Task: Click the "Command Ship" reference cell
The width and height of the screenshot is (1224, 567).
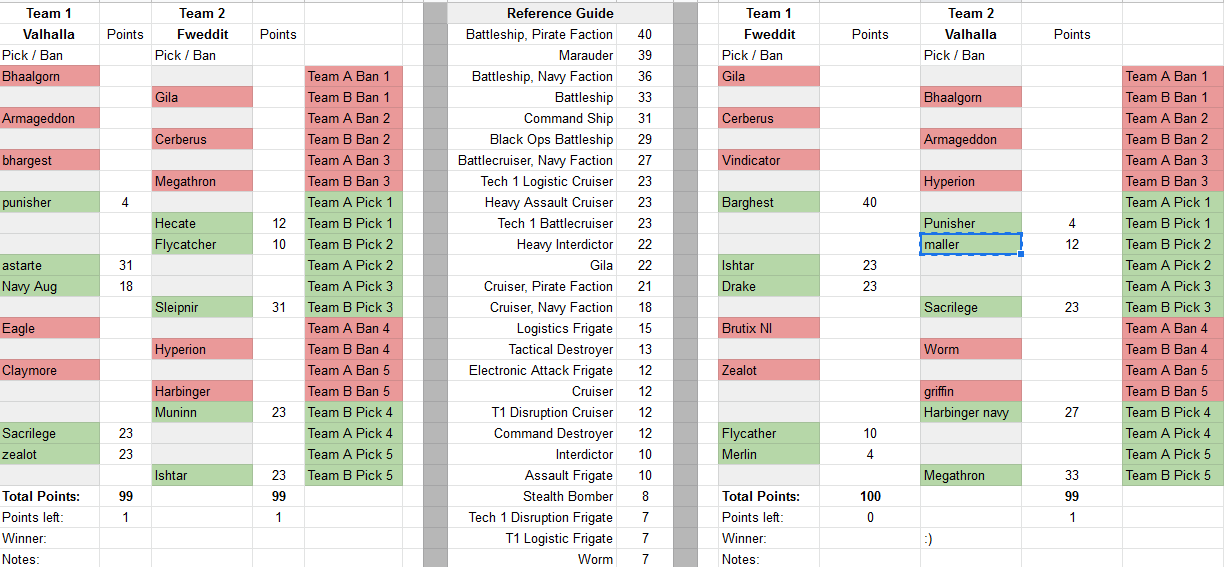Action: click(568, 118)
